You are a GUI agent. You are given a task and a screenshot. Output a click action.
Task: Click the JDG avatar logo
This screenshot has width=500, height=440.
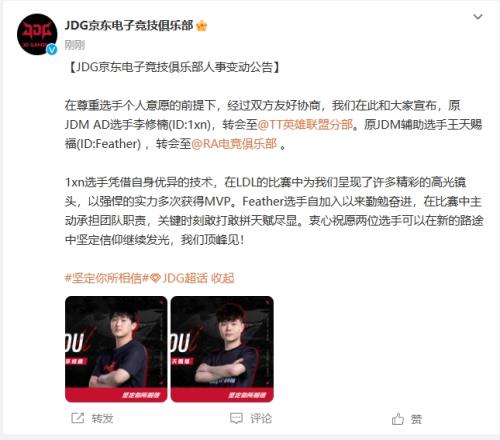click(37, 34)
